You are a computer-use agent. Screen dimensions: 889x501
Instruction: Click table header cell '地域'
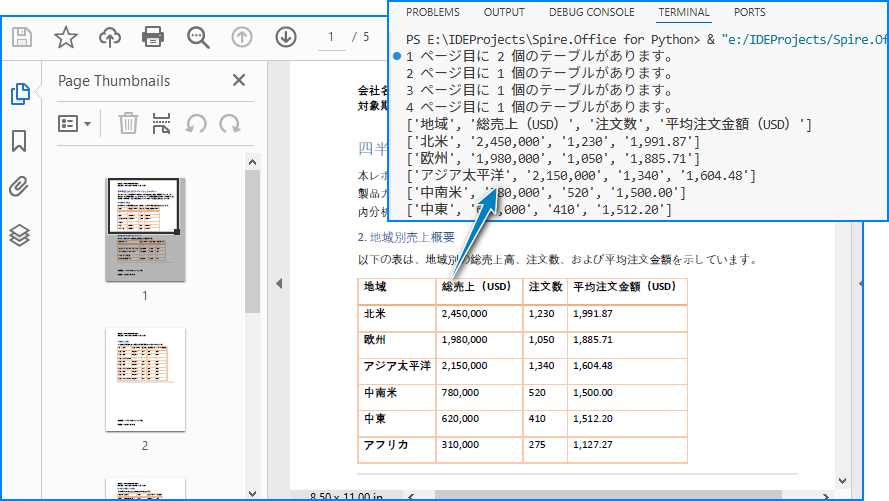pyautogui.click(x=396, y=291)
